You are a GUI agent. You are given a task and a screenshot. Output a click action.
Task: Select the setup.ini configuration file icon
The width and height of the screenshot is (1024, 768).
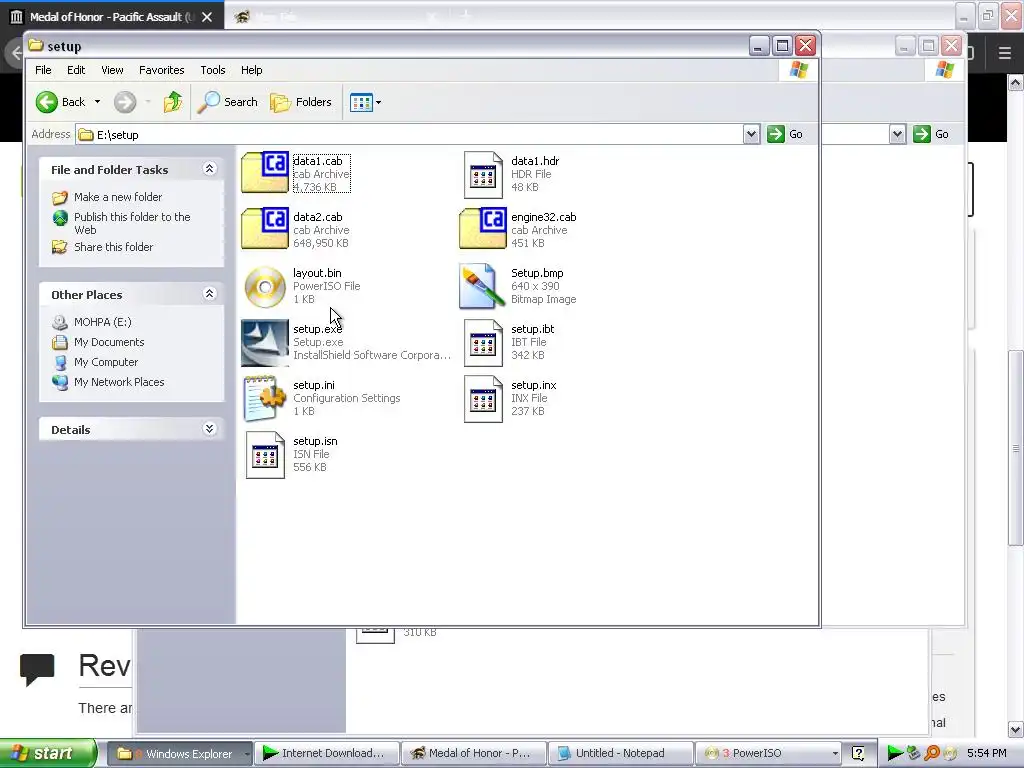point(265,398)
